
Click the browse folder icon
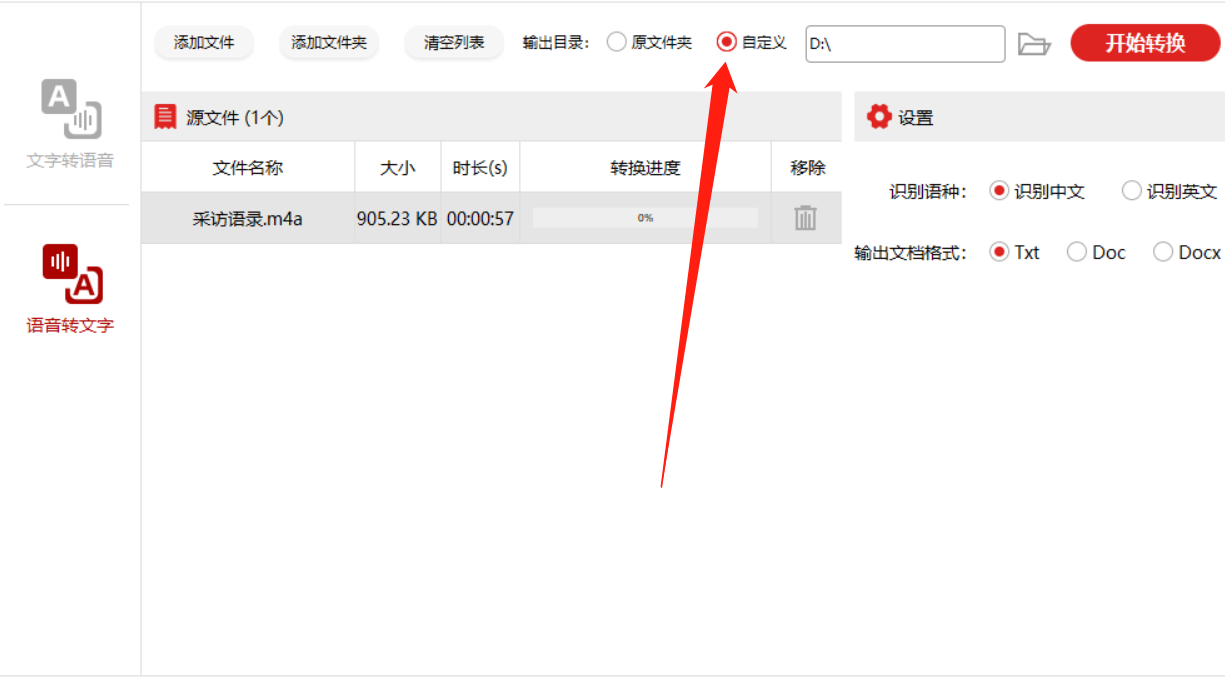pos(1034,44)
